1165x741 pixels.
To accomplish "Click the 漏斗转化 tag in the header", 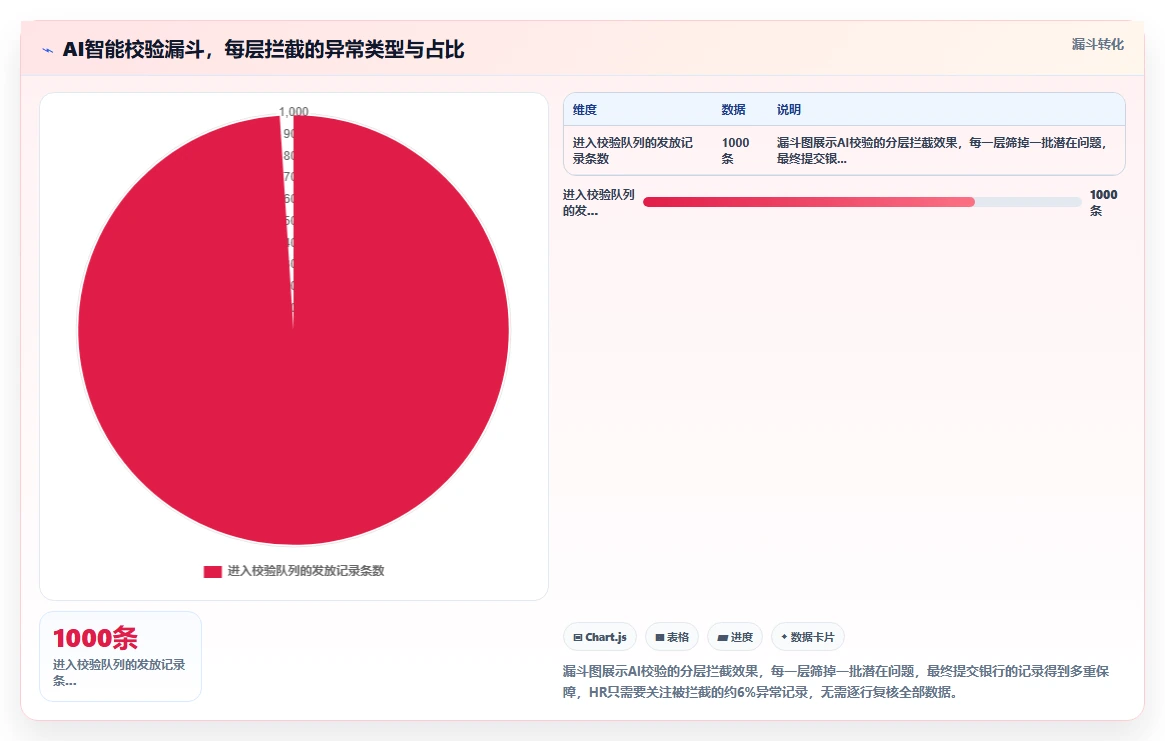I will pos(1097,45).
